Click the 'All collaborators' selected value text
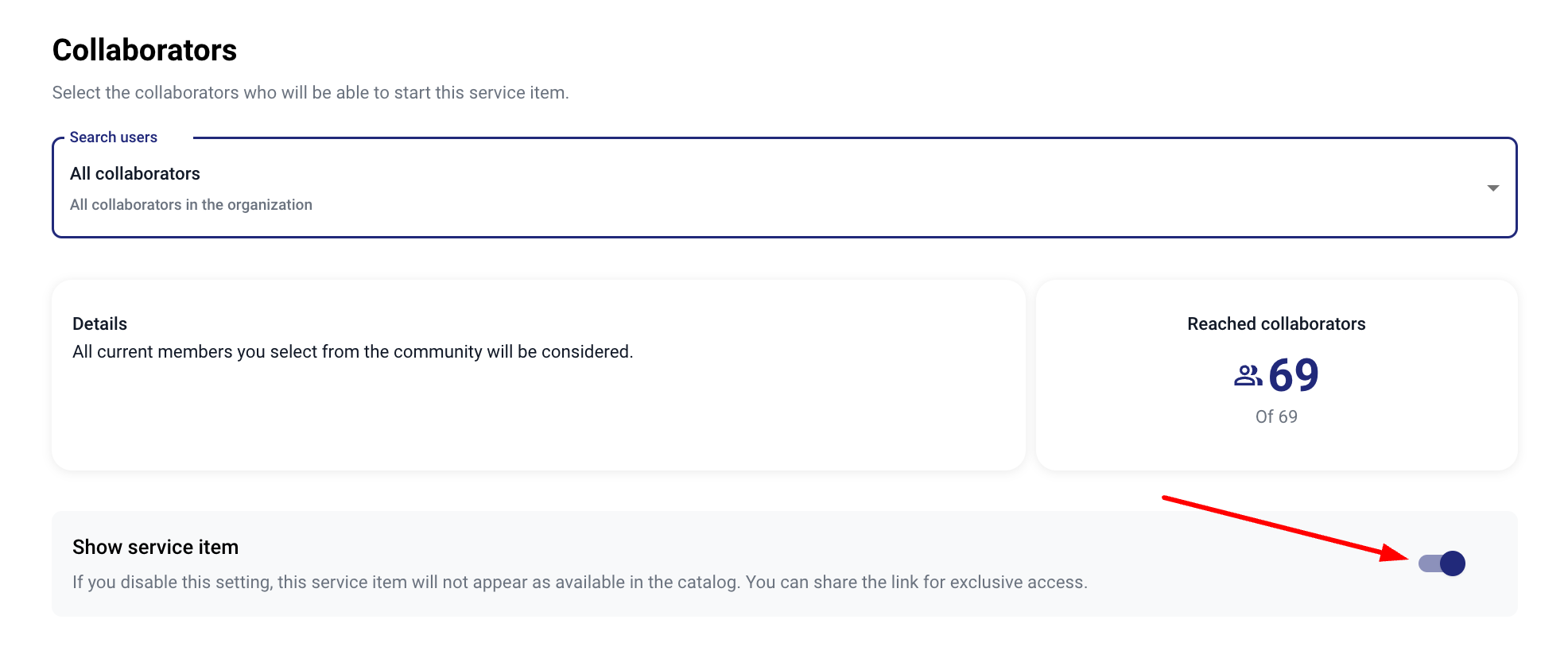Image resolution: width=1568 pixels, height=666 pixels. [x=135, y=174]
